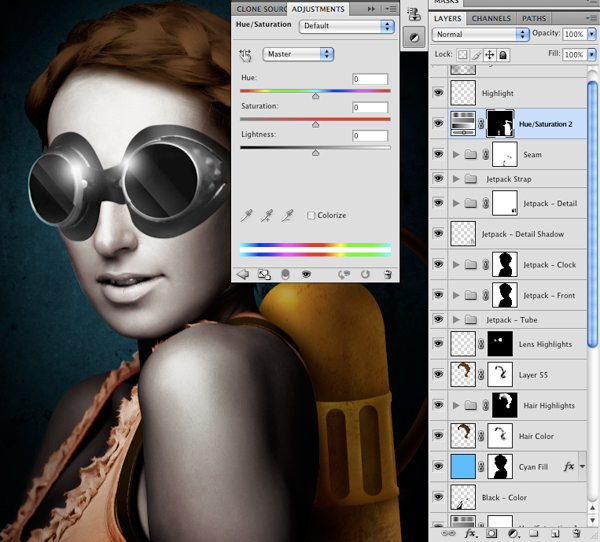Hide the Black - Color layer
This screenshot has width=600, height=542.
tap(439, 497)
